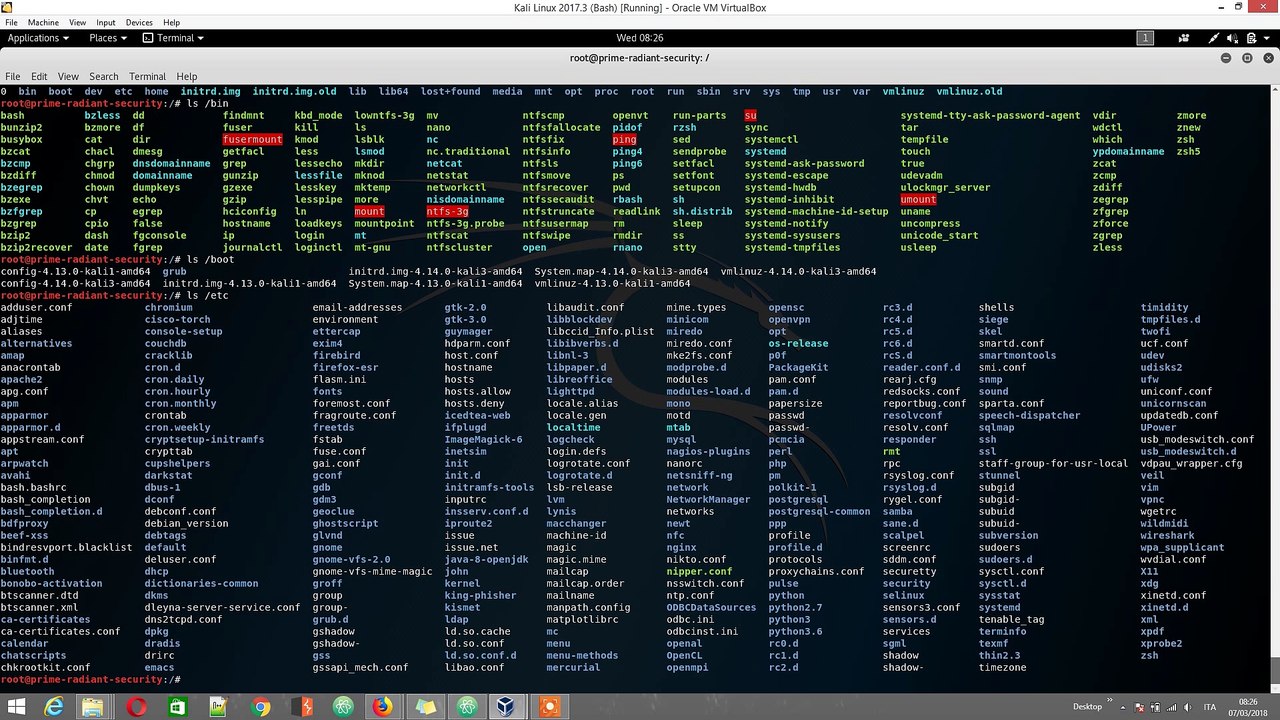Open the terminal Search menu
Viewport: 1280px width, 720px height.
tap(104, 76)
